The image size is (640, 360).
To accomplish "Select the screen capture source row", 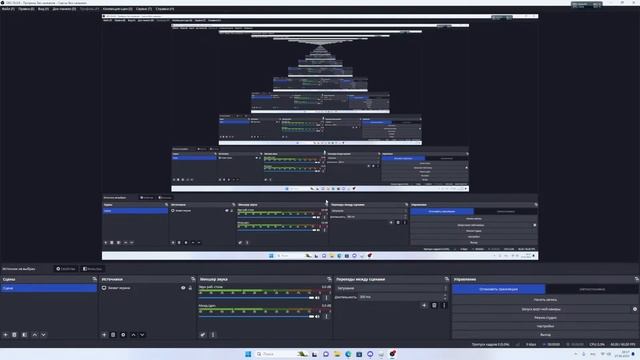I will (147, 288).
